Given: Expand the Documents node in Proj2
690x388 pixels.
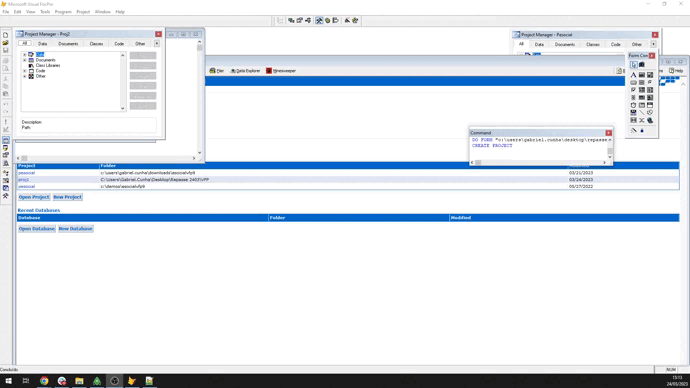Looking at the screenshot, I should pyautogui.click(x=25, y=60).
